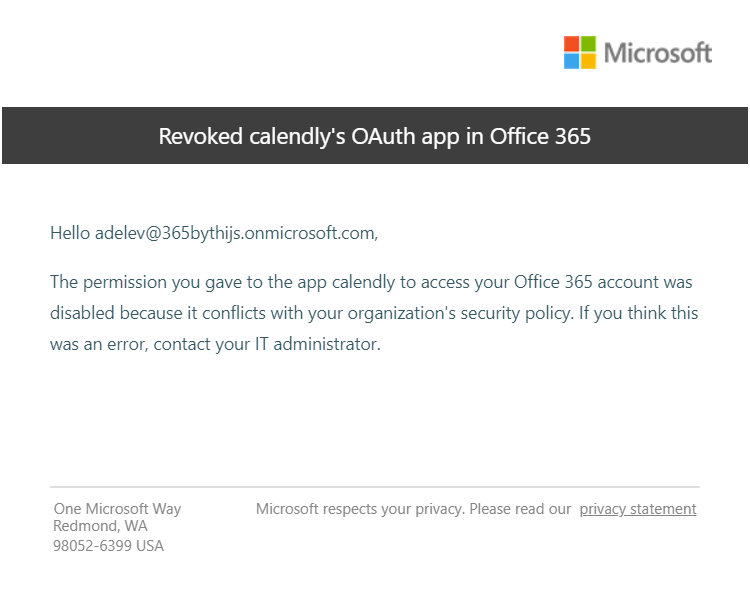Click the Microsoft four-square logo icon
Image resolution: width=750 pixels, height=603 pixels.
click(x=580, y=52)
